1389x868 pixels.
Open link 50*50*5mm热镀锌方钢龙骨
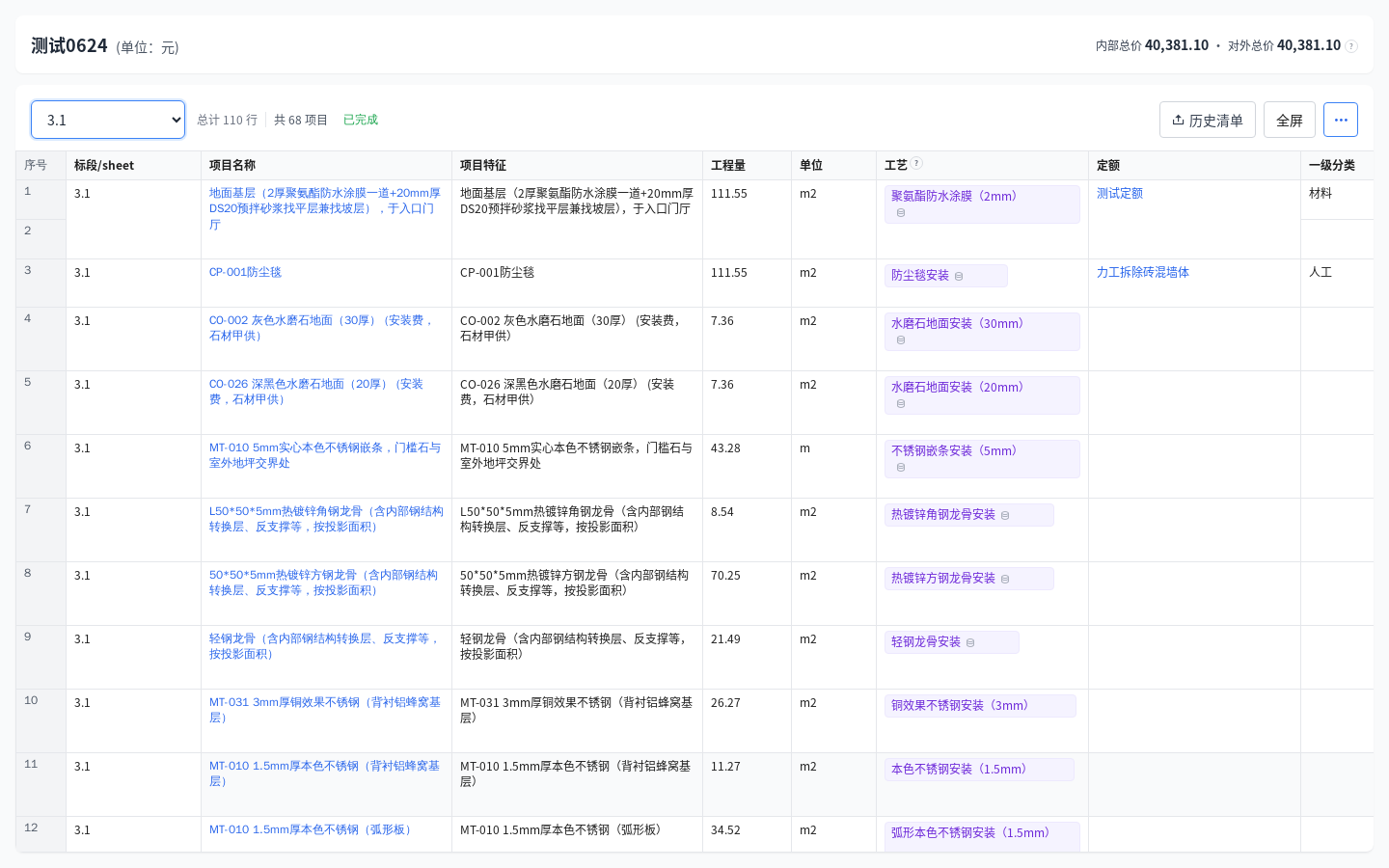point(323,583)
